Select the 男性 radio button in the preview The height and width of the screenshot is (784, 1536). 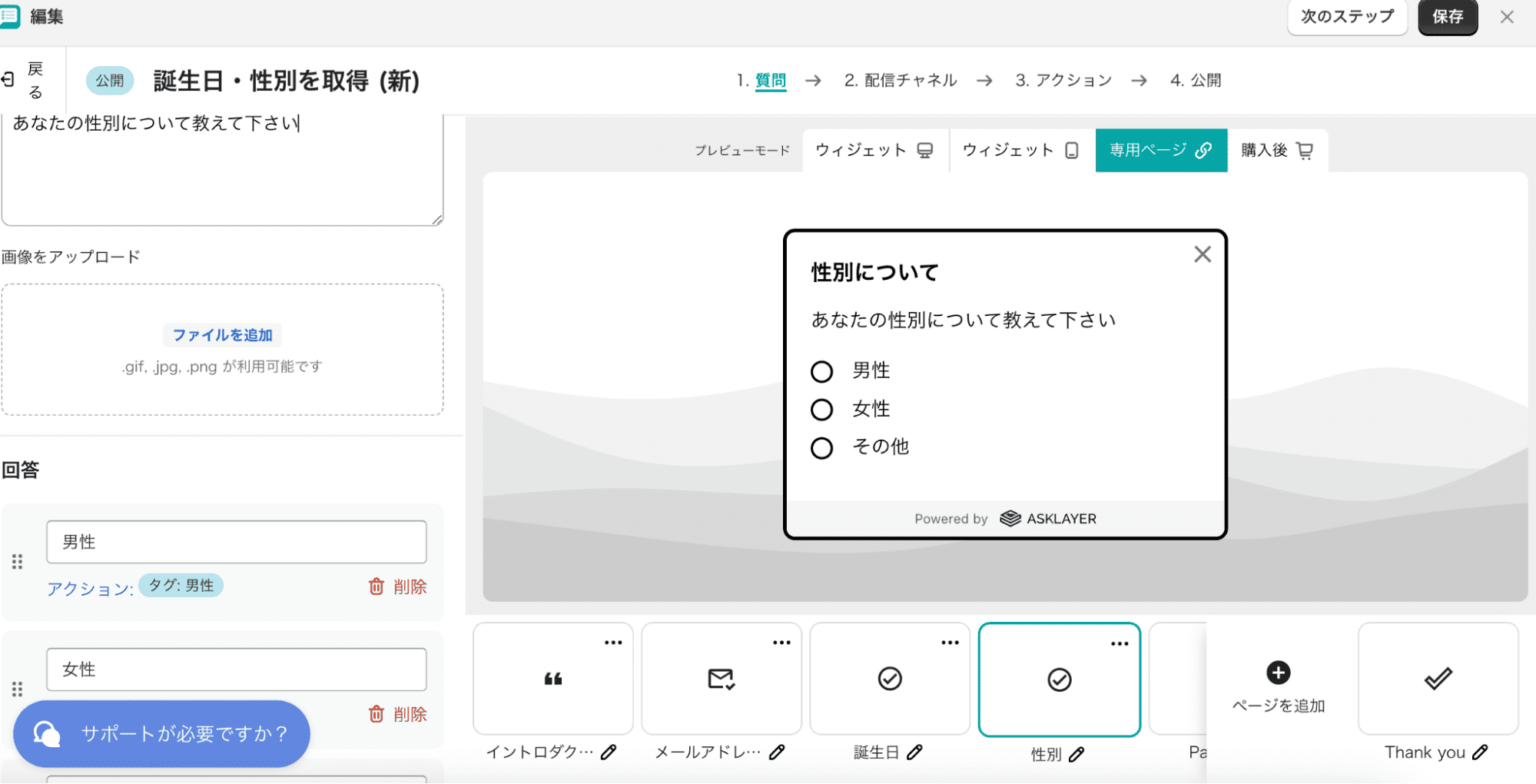(x=821, y=371)
